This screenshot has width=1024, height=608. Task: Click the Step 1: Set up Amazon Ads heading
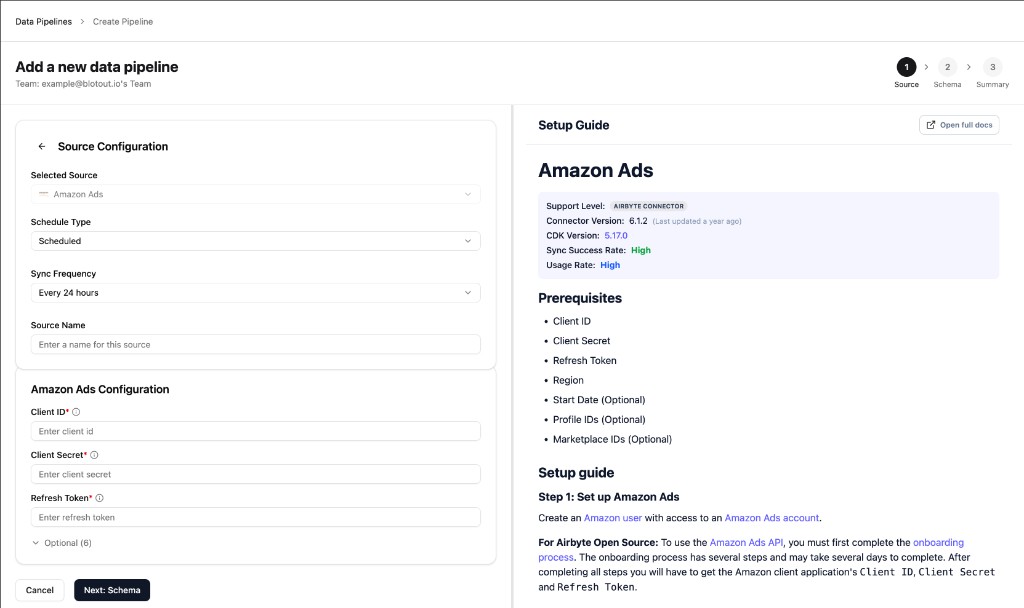609,497
